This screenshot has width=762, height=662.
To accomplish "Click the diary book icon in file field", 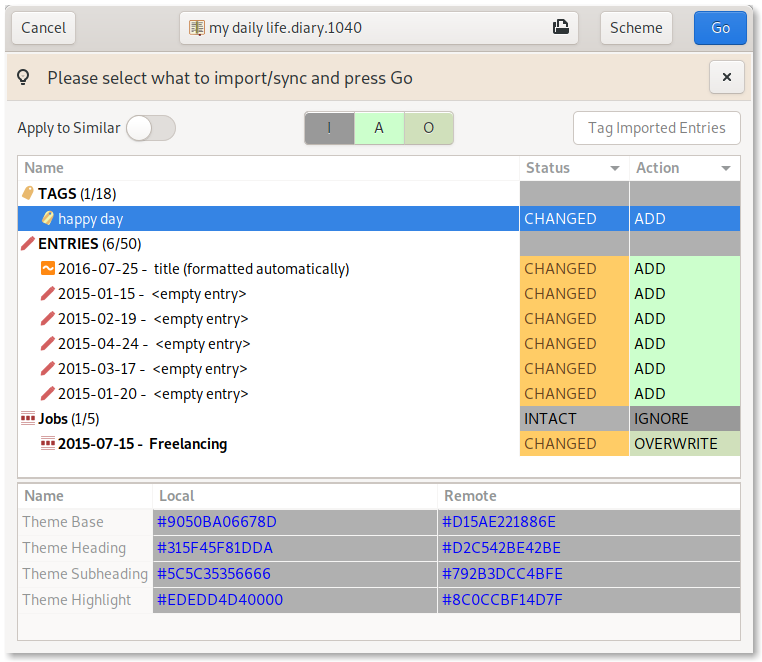I will point(197,28).
